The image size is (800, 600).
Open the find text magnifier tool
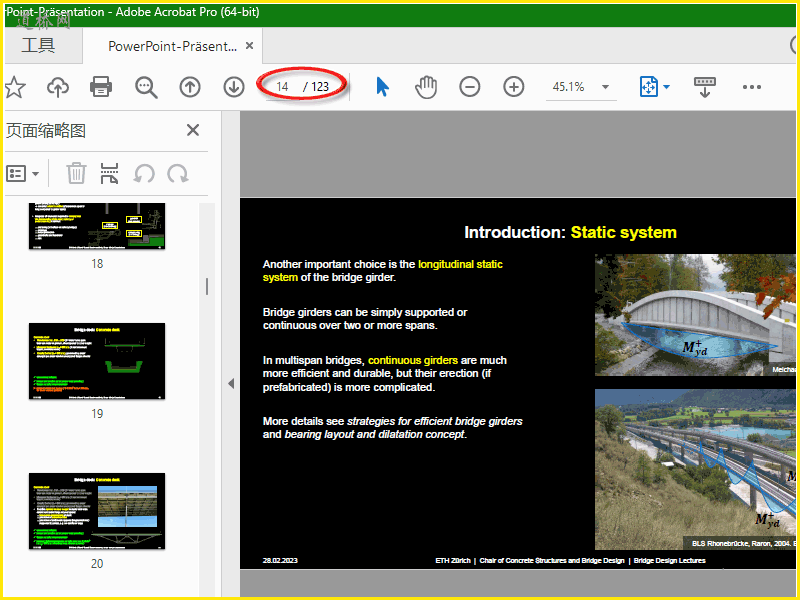point(146,87)
